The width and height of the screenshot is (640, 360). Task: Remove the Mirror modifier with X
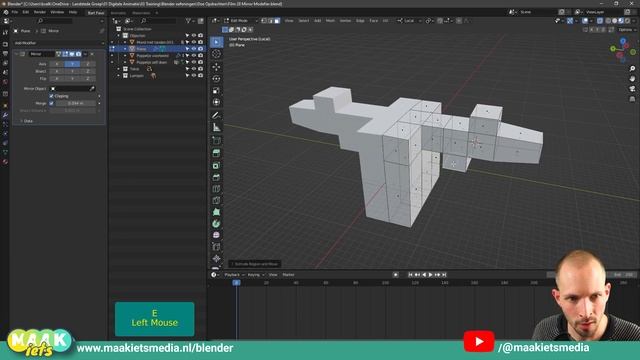coord(92,54)
